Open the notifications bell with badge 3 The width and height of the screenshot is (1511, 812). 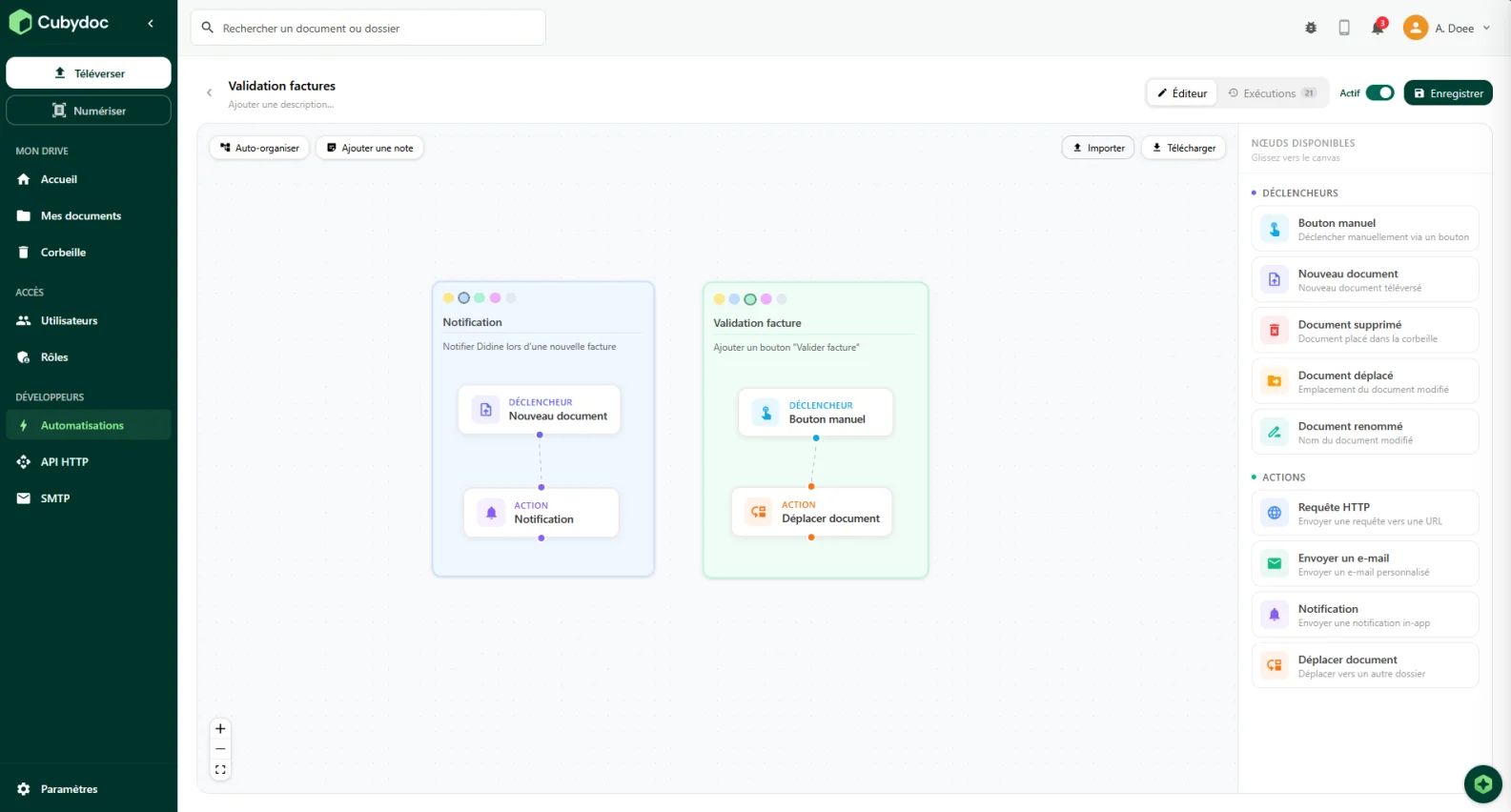(1378, 28)
